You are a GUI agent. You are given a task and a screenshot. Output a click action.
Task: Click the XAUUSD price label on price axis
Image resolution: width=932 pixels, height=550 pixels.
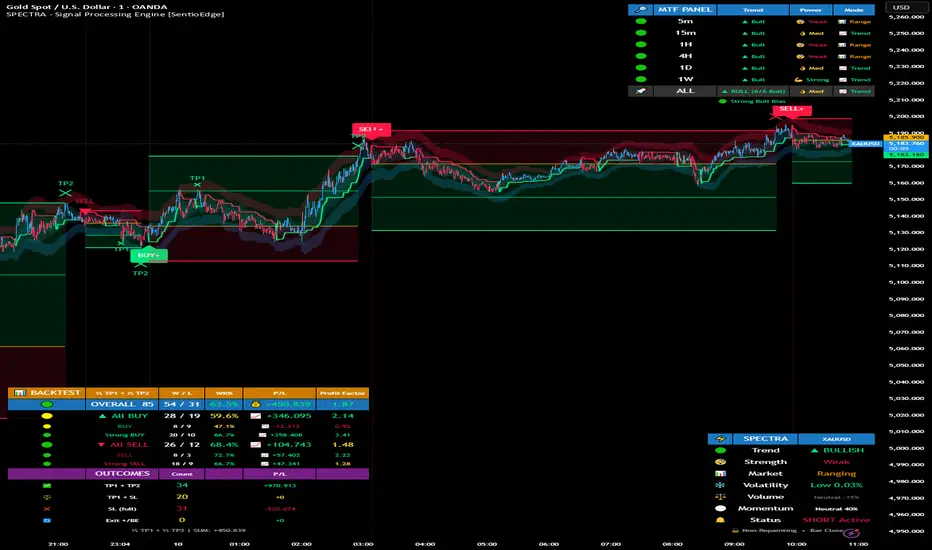coord(865,144)
